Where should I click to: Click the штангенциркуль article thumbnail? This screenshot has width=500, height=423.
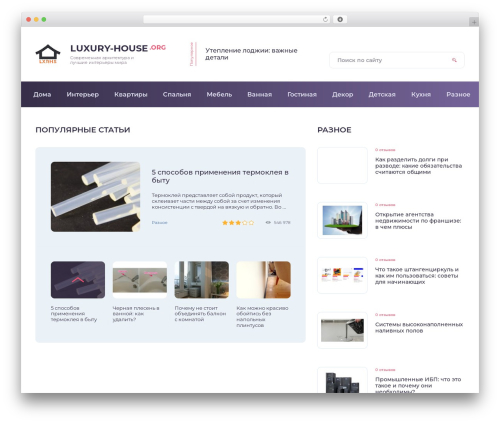tap(342, 275)
